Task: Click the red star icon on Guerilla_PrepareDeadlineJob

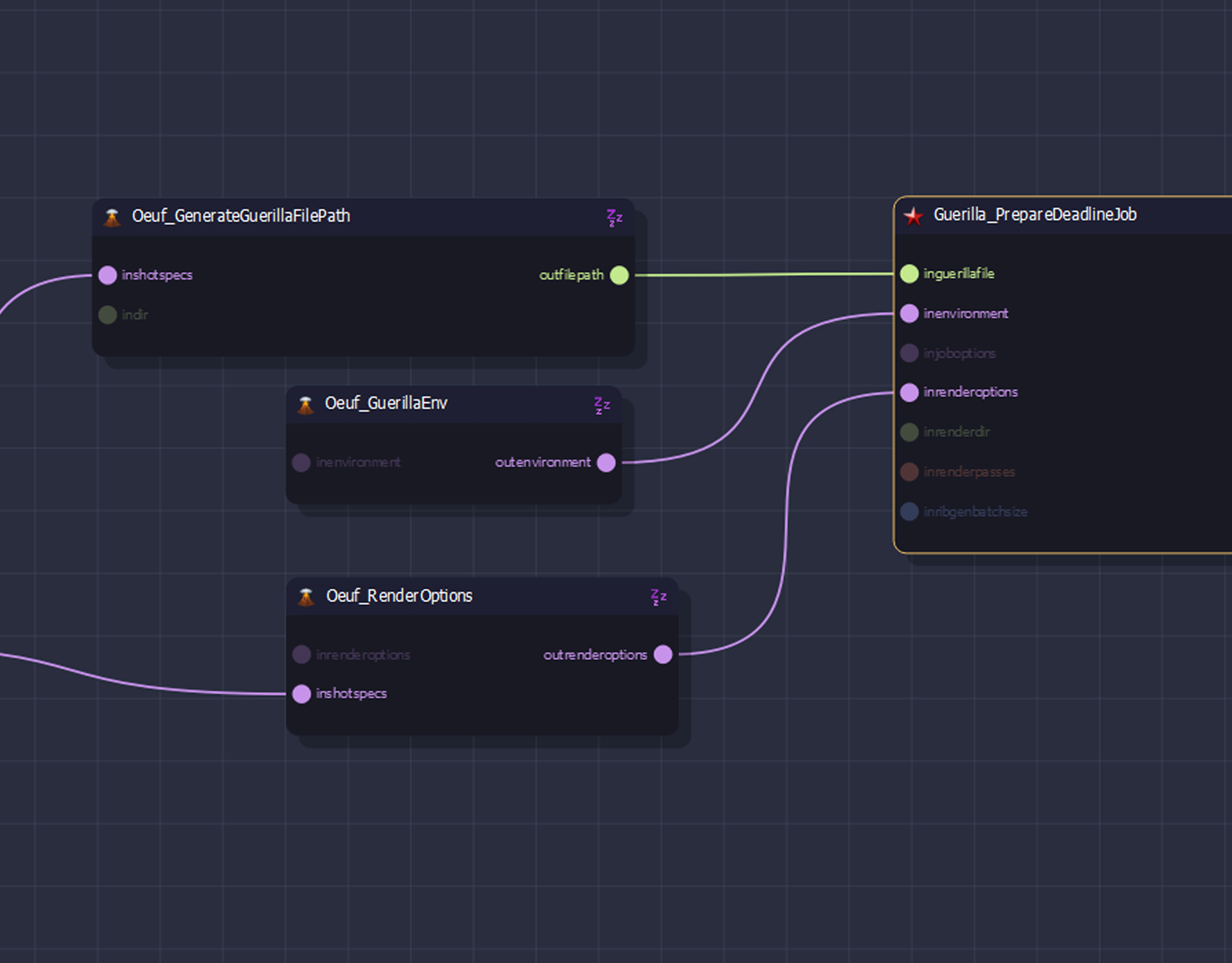Action: pyautogui.click(x=914, y=217)
